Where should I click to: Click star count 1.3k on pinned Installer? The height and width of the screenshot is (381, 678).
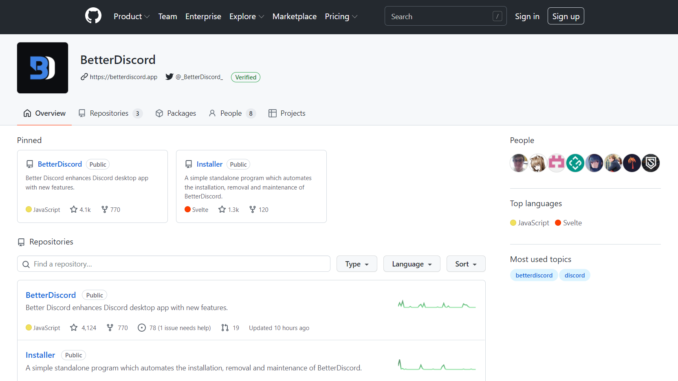(x=229, y=210)
